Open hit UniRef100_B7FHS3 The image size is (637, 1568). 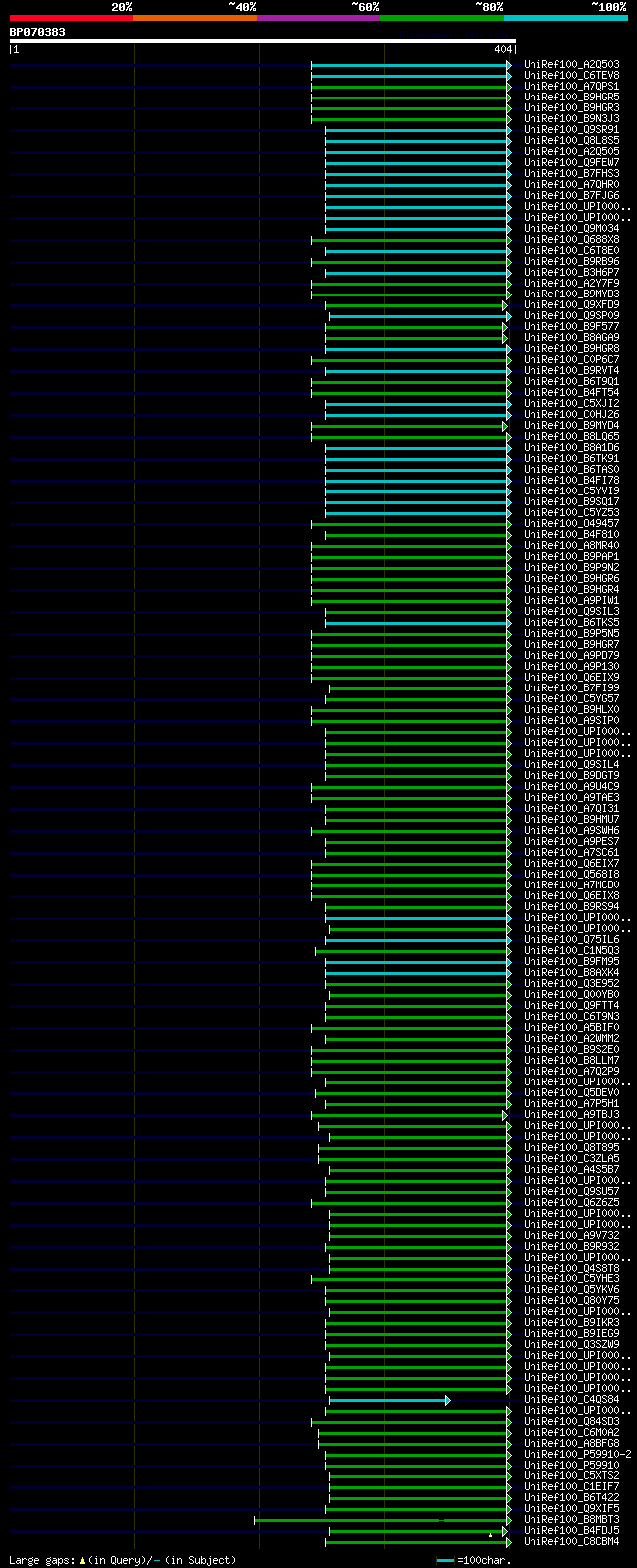tap(571, 173)
